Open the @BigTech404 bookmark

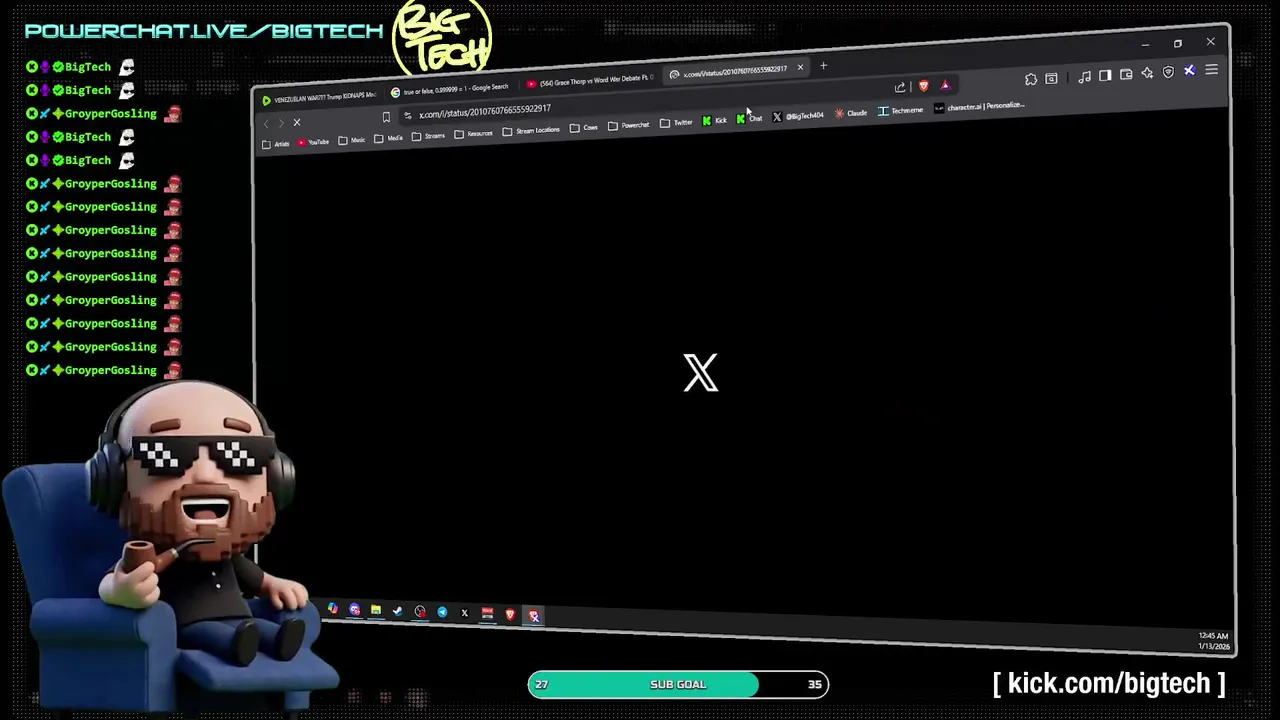798,116
